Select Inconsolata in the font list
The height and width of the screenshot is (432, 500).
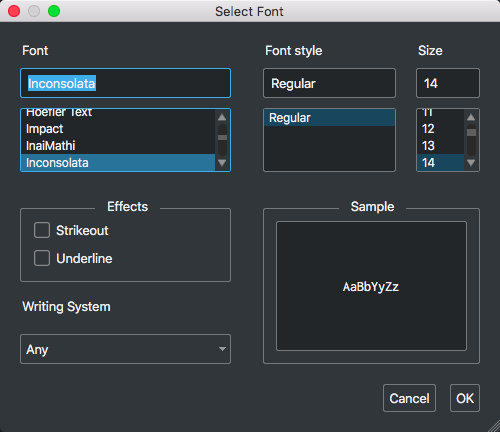pos(118,163)
